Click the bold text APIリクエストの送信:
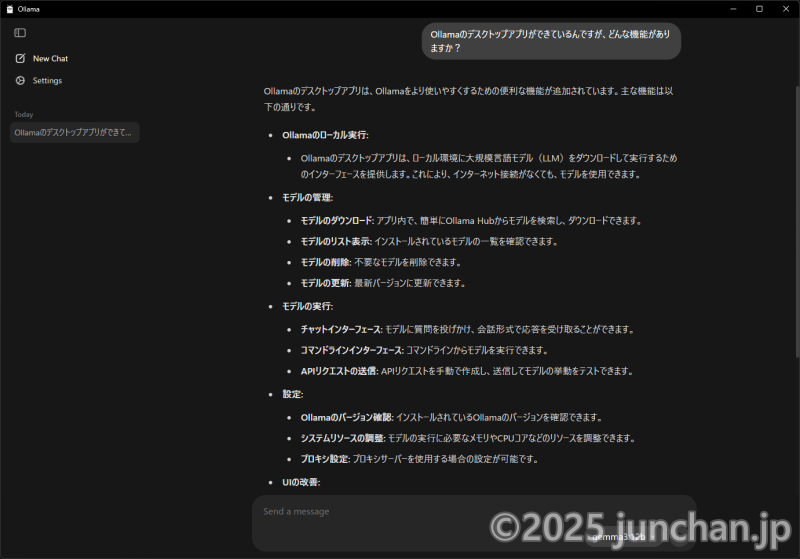800x559 pixels. click(339, 372)
